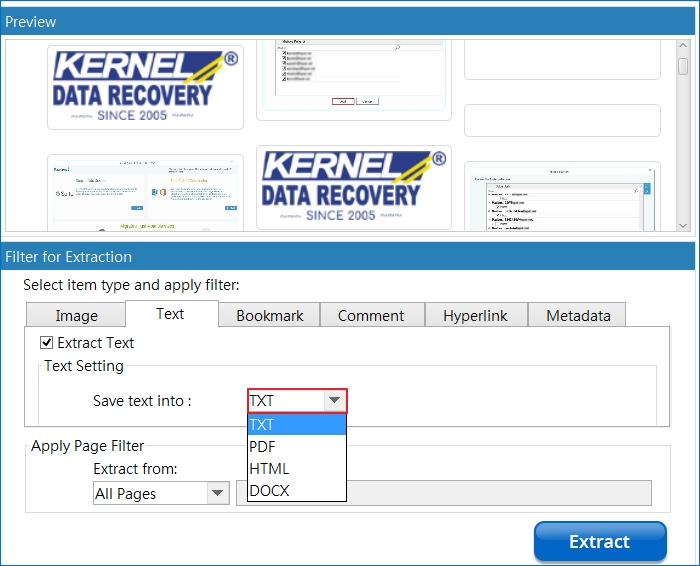Click the Extract button
700x566 pixels.
pos(600,541)
